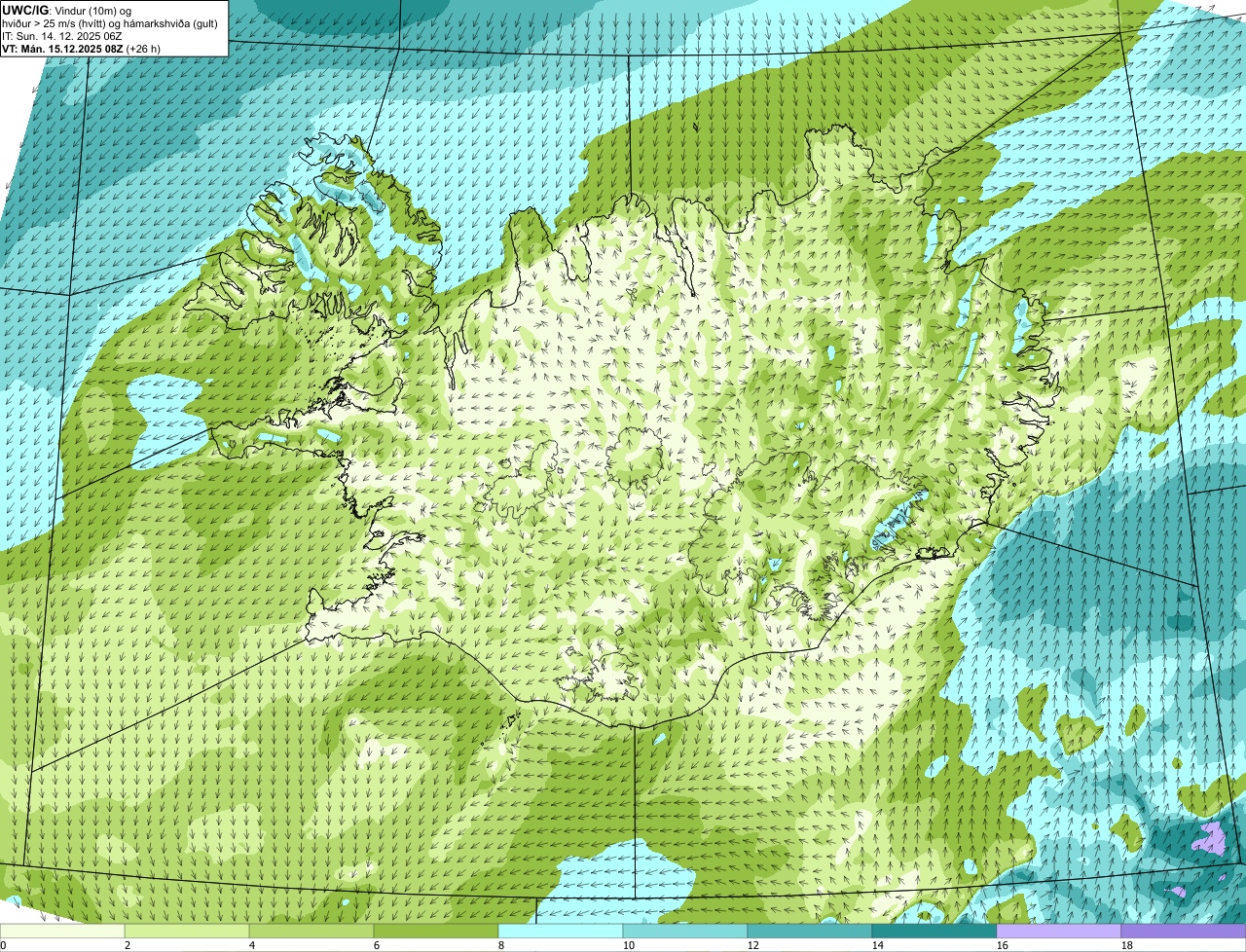The height and width of the screenshot is (952, 1246).
Task: Click the 0–2 m/s palest legend swatch
Action: tap(62, 932)
